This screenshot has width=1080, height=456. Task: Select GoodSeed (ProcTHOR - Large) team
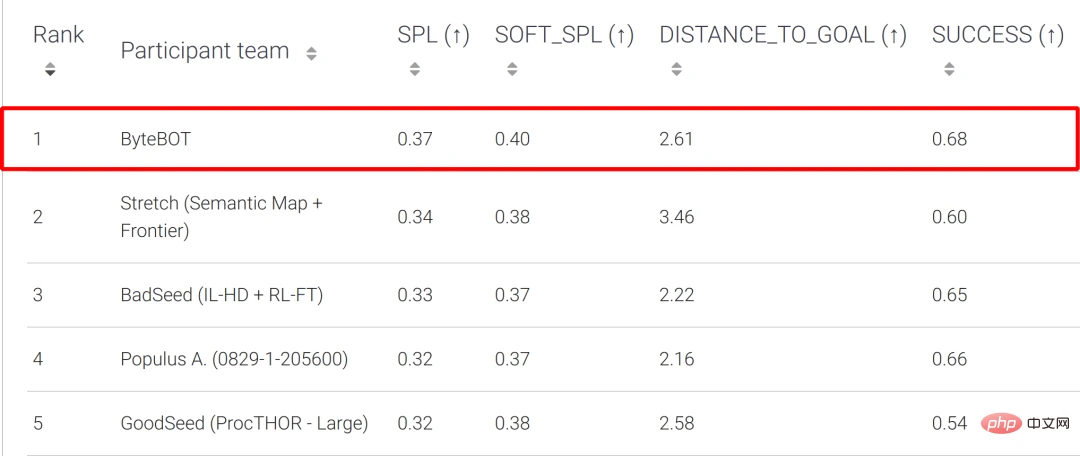[x=244, y=423]
